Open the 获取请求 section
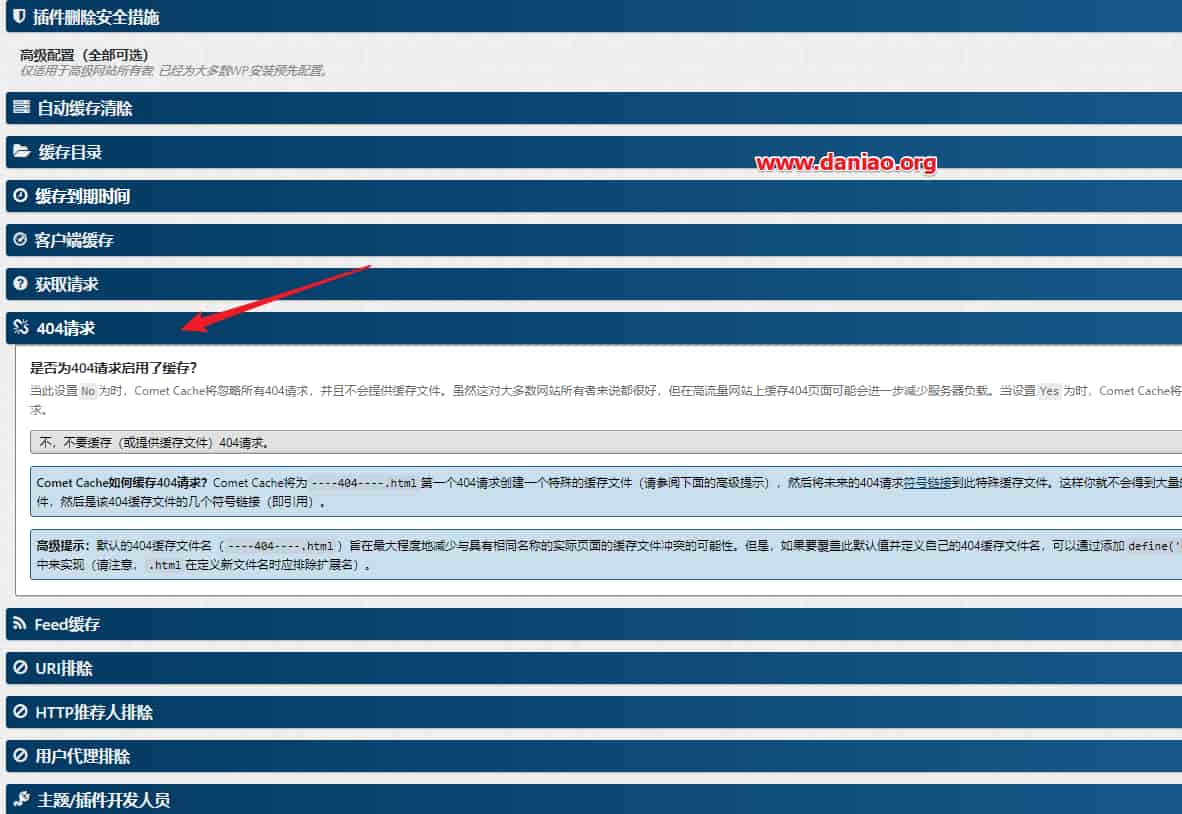 click(x=594, y=284)
